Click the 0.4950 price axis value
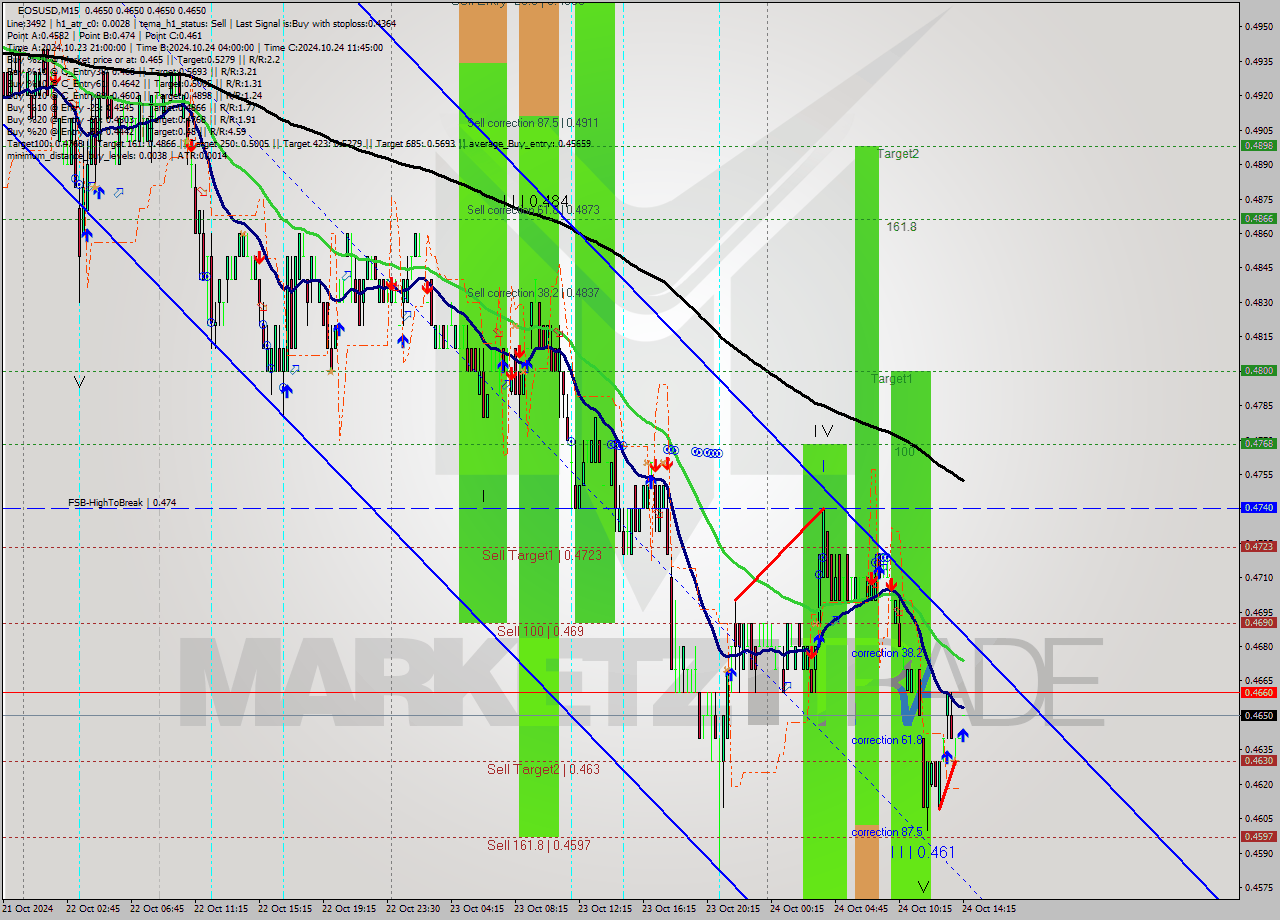1280x920 pixels. [1258, 27]
